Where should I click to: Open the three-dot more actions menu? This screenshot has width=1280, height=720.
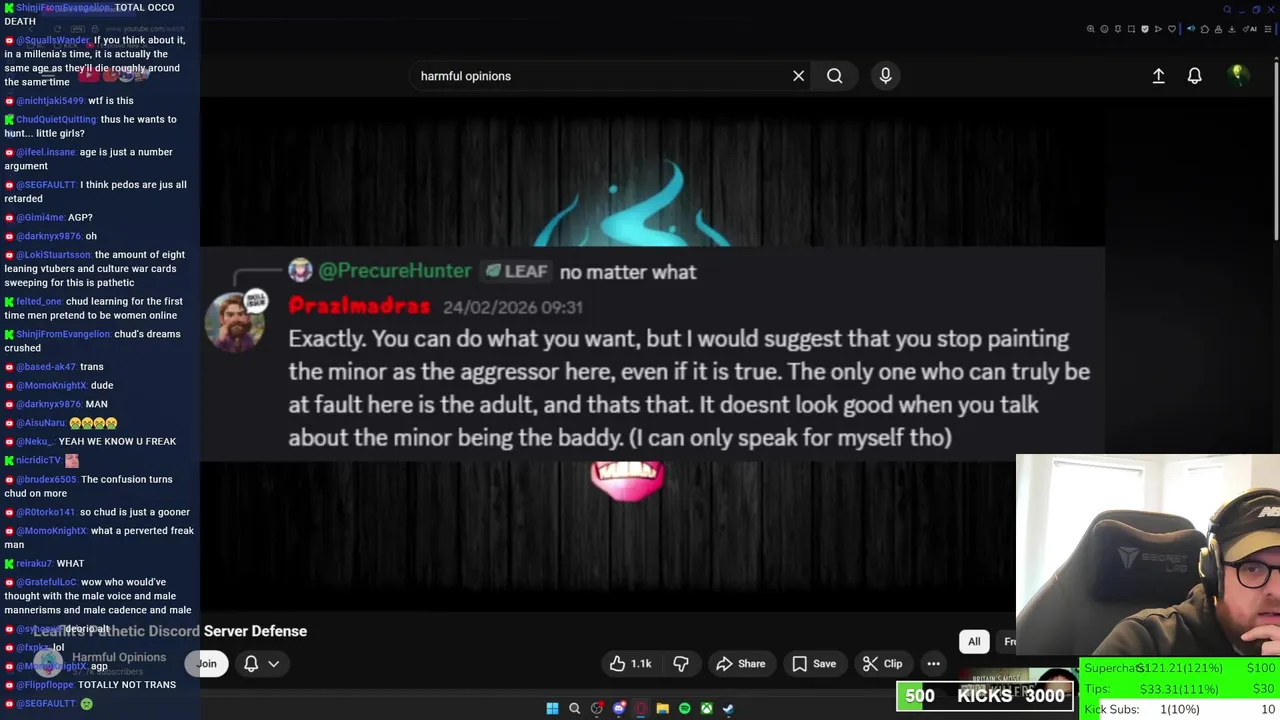(933, 664)
